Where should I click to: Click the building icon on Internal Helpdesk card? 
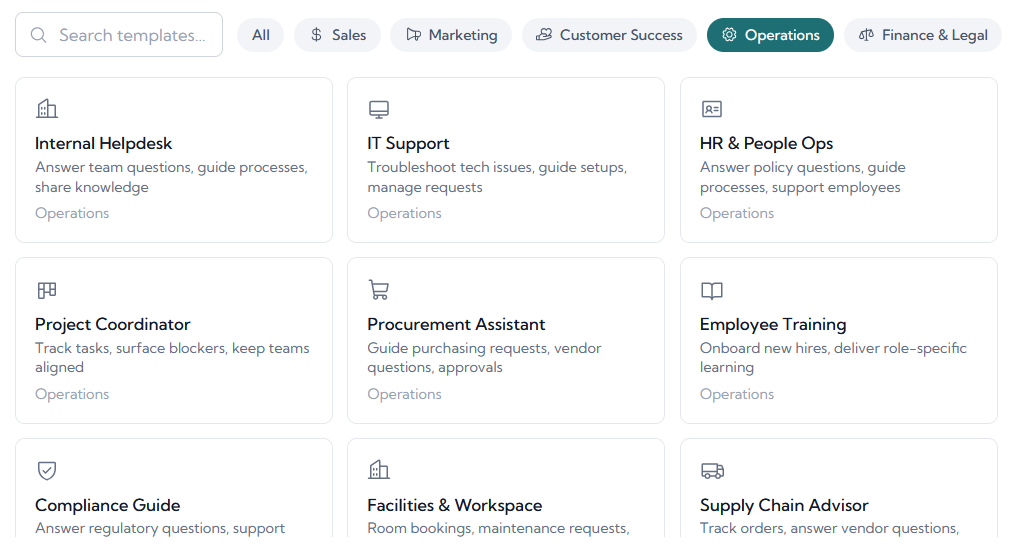click(46, 109)
